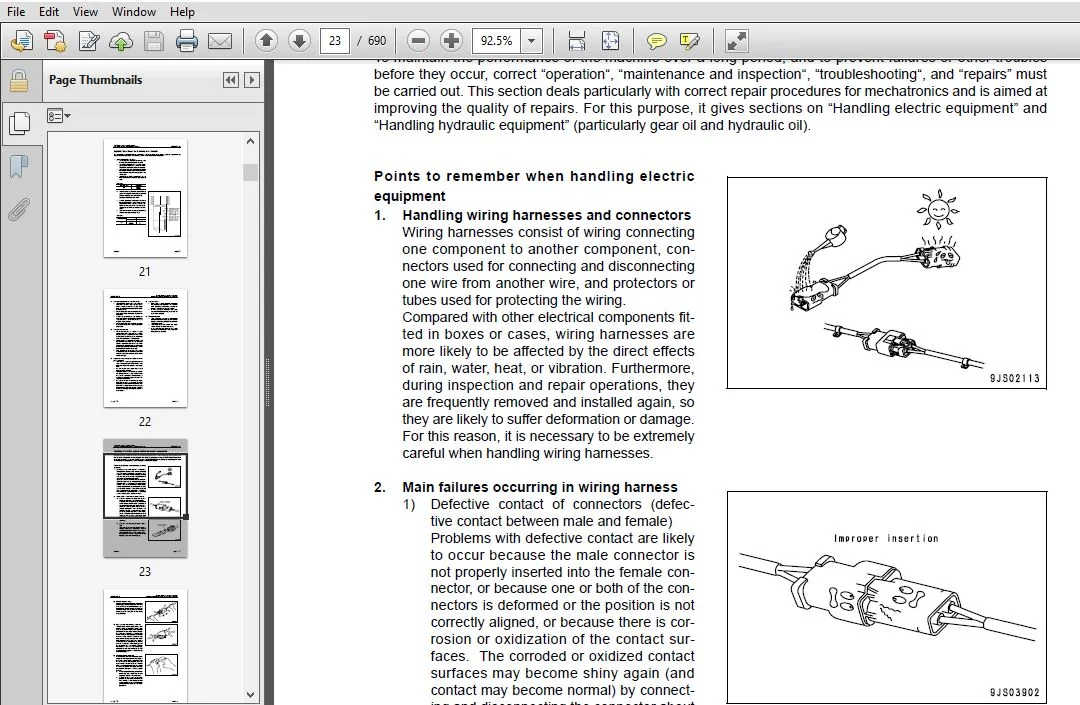Click the cloud upload icon
The height and width of the screenshot is (705, 1080).
tap(121, 41)
